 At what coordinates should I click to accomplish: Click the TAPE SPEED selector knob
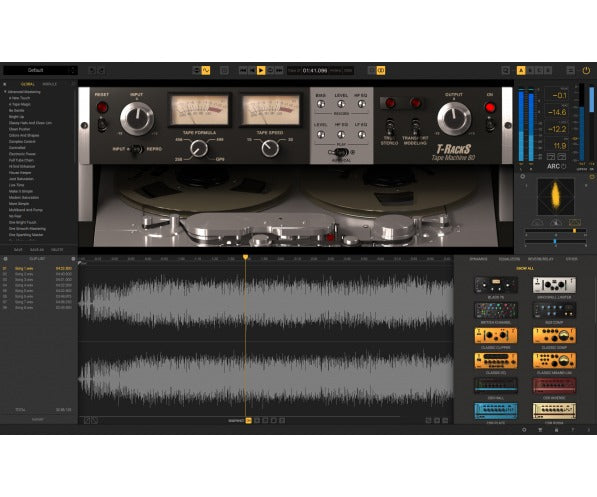pos(270,149)
